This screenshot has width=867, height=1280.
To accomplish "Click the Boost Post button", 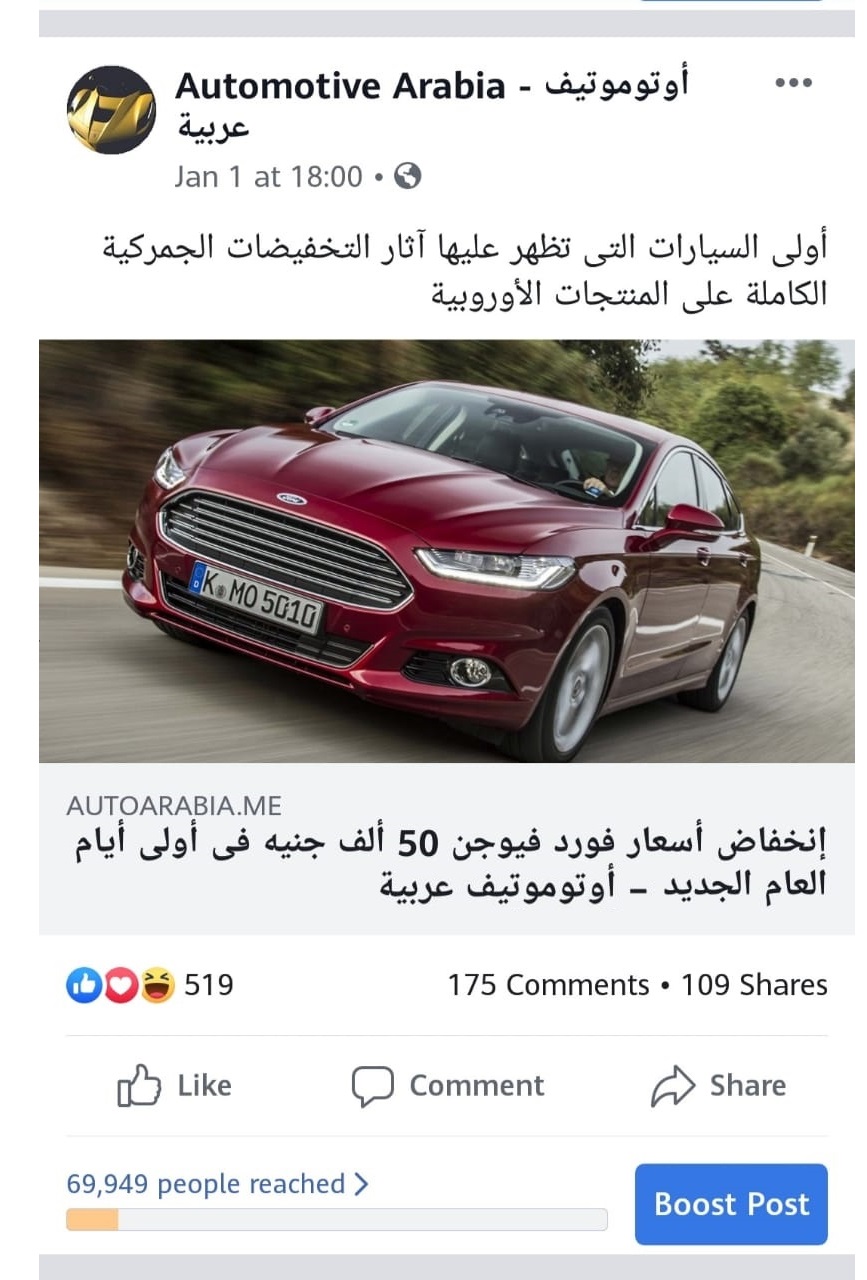I will (x=731, y=1204).
